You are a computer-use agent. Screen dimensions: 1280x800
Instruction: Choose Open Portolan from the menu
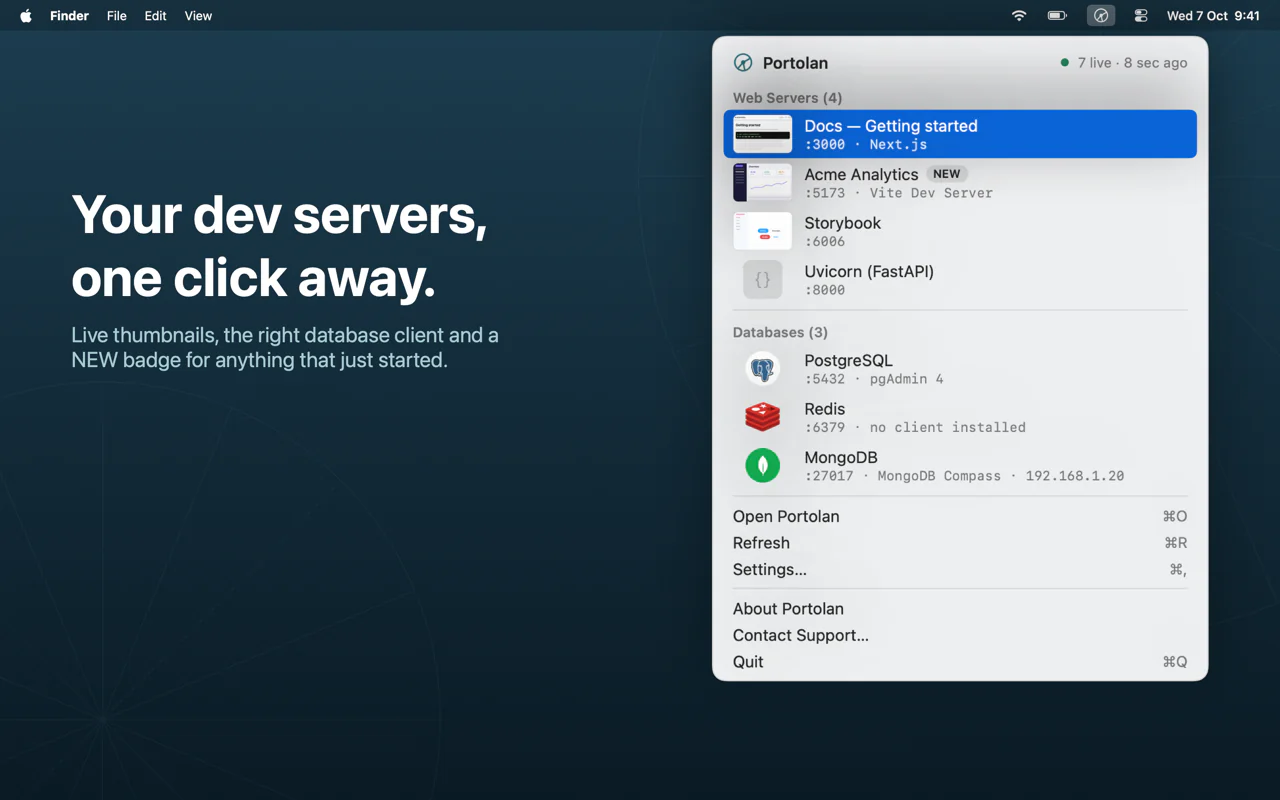tap(960, 517)
